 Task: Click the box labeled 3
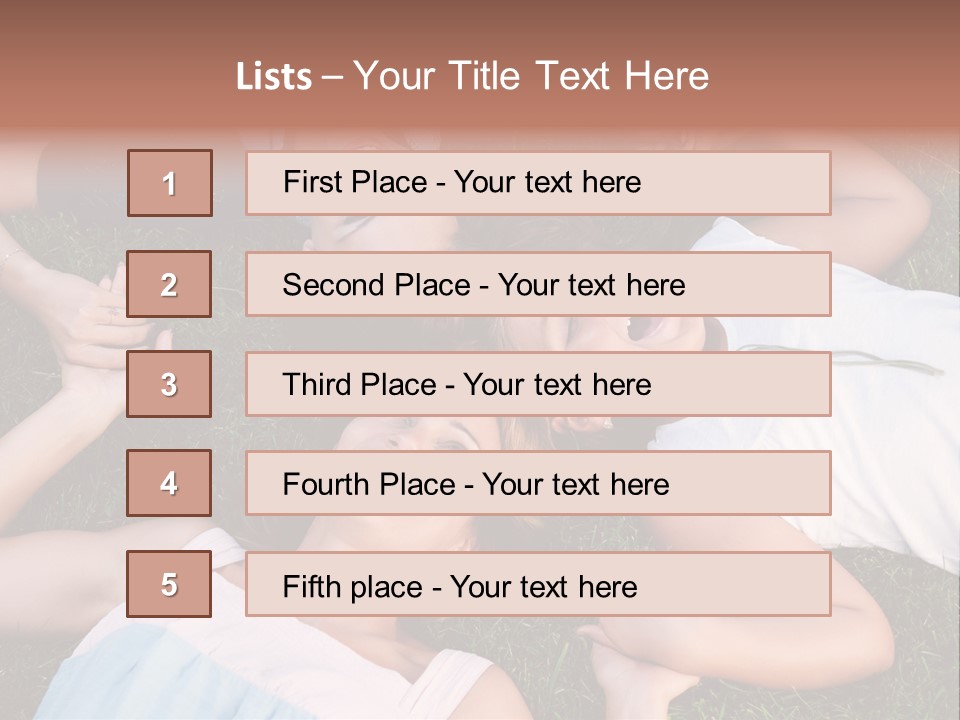tap(170, 384)
